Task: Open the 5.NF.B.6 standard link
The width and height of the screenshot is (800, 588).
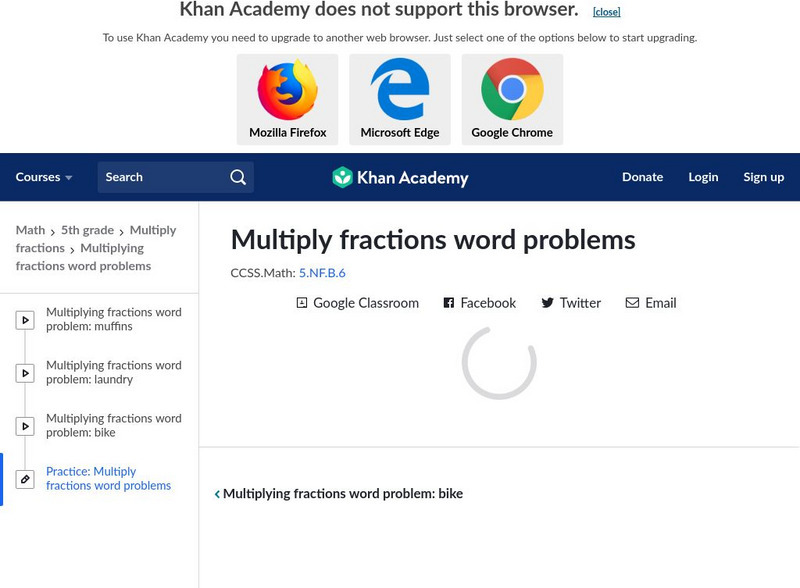Action: (x=322, y=272)
